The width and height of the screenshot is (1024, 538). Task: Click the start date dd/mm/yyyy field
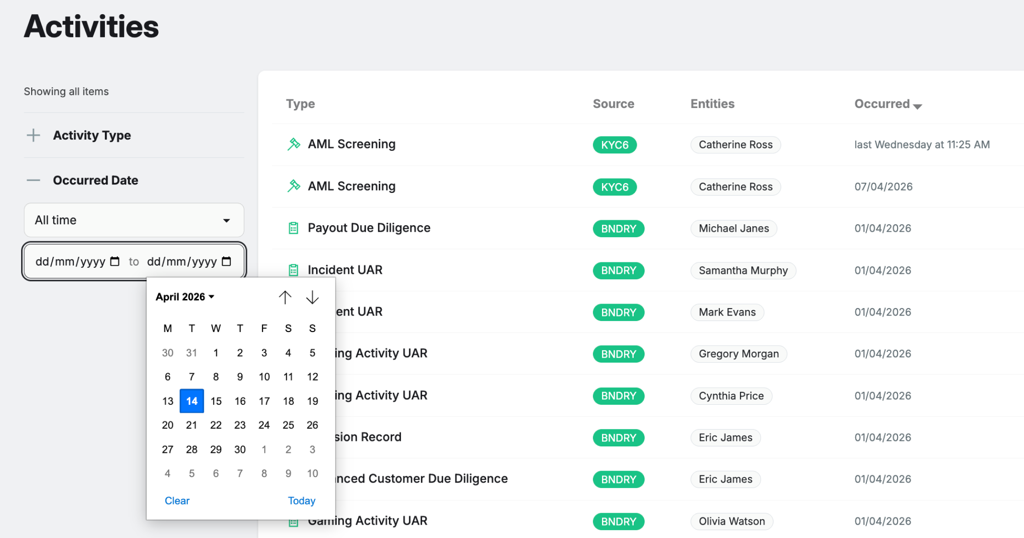71,261
